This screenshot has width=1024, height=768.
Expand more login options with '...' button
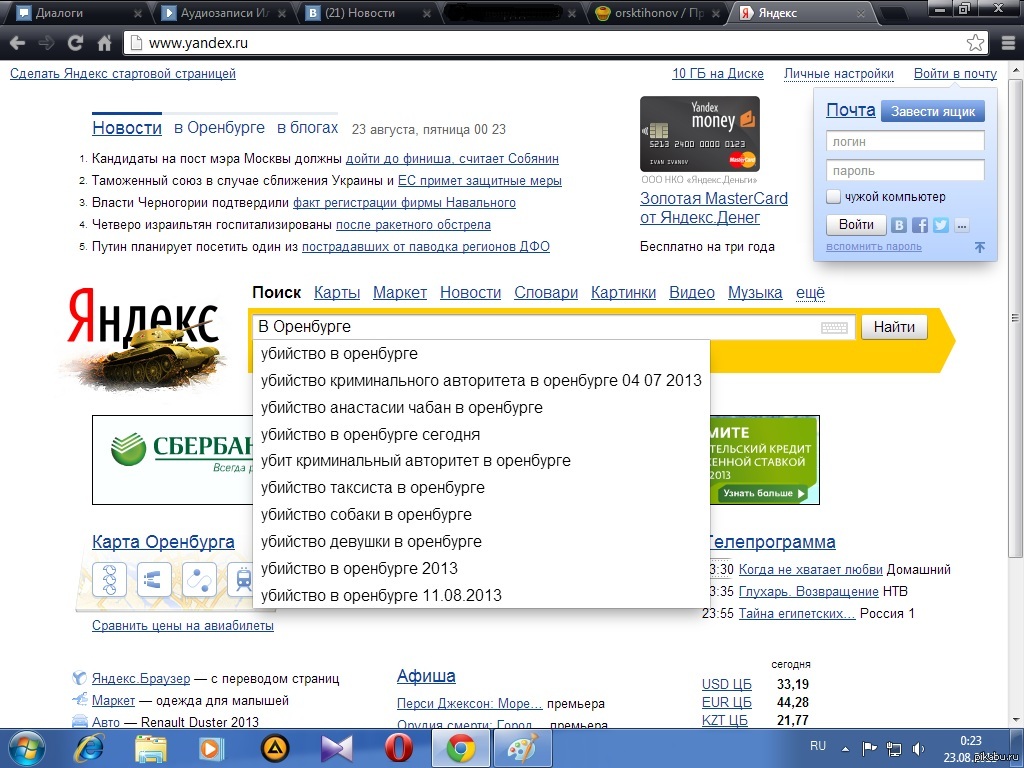point(962,225)
